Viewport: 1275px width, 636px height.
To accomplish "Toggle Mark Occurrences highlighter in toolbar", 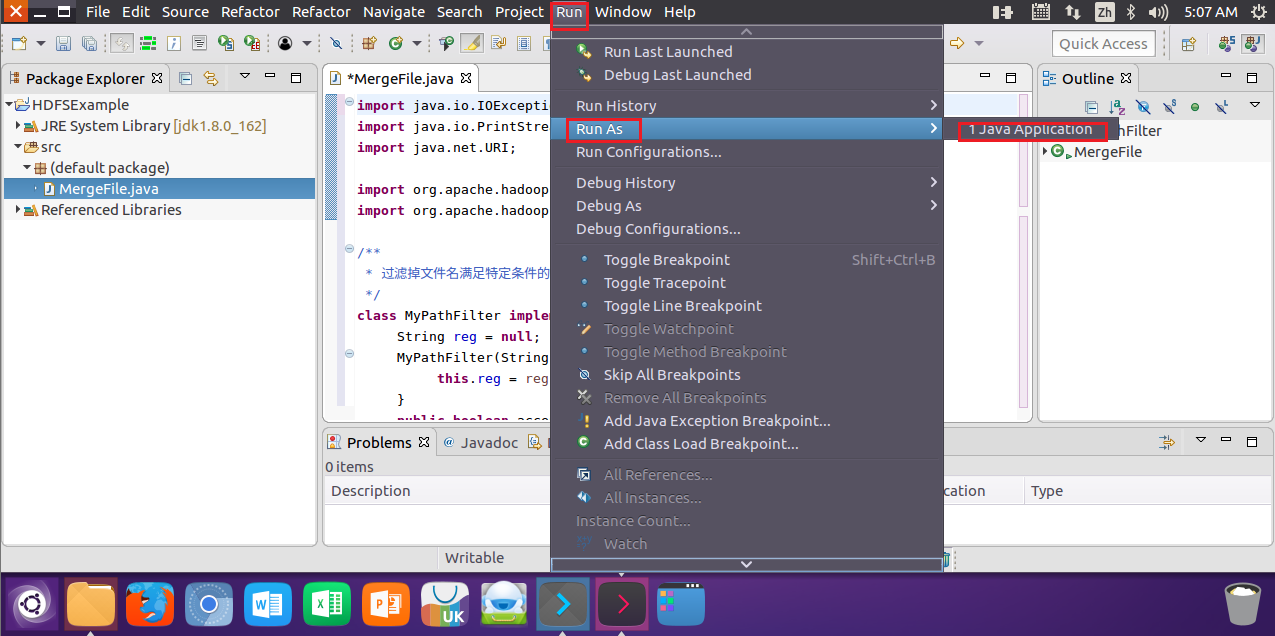I will 473,43.
